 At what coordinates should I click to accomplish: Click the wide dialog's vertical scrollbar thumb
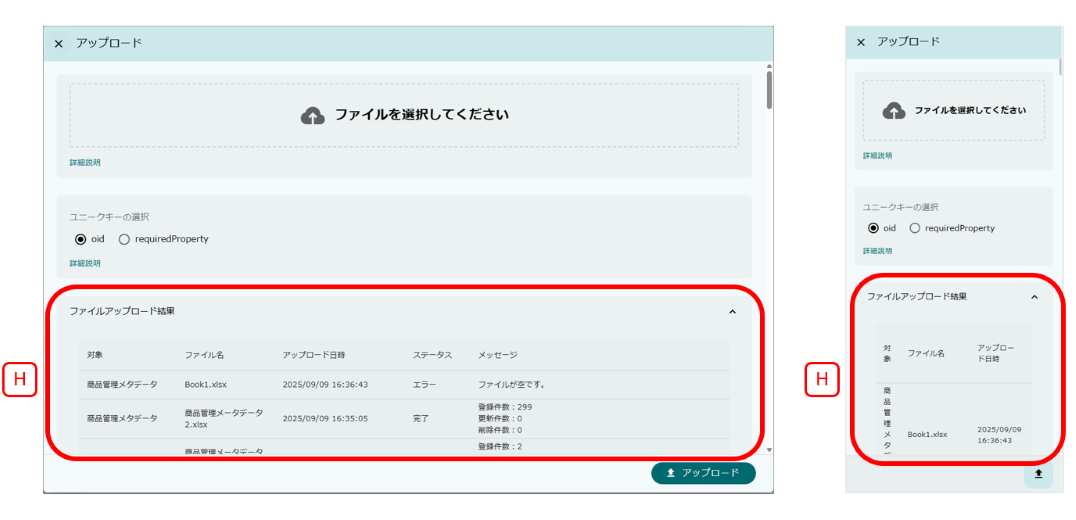pyautogui.click(x=768, y=90)
